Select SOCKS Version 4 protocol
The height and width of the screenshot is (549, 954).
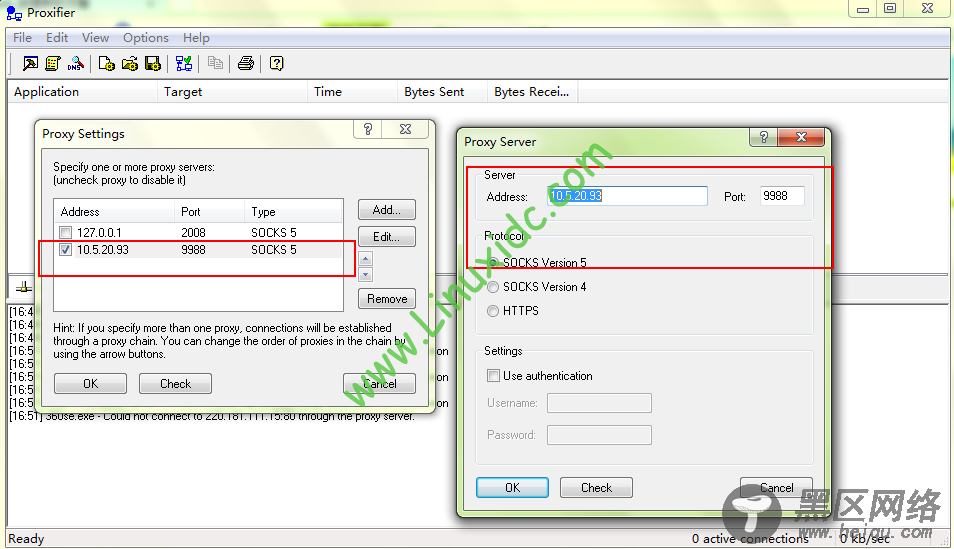click(493, 287)
